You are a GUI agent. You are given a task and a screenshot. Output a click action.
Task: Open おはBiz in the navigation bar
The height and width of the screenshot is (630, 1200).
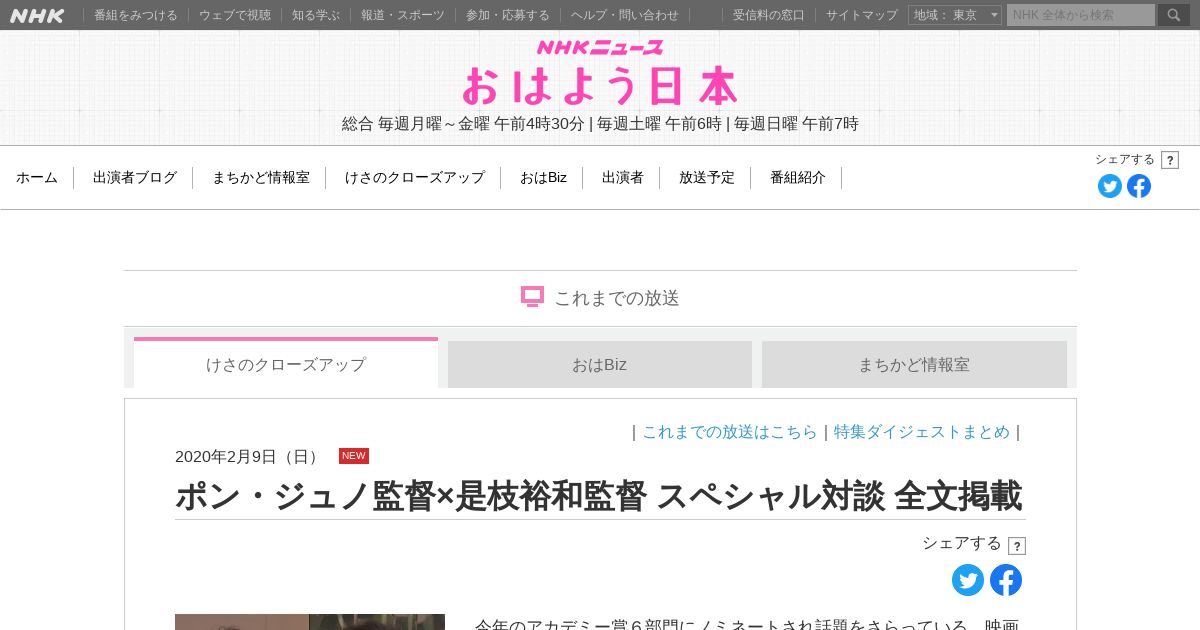(543, 177)
